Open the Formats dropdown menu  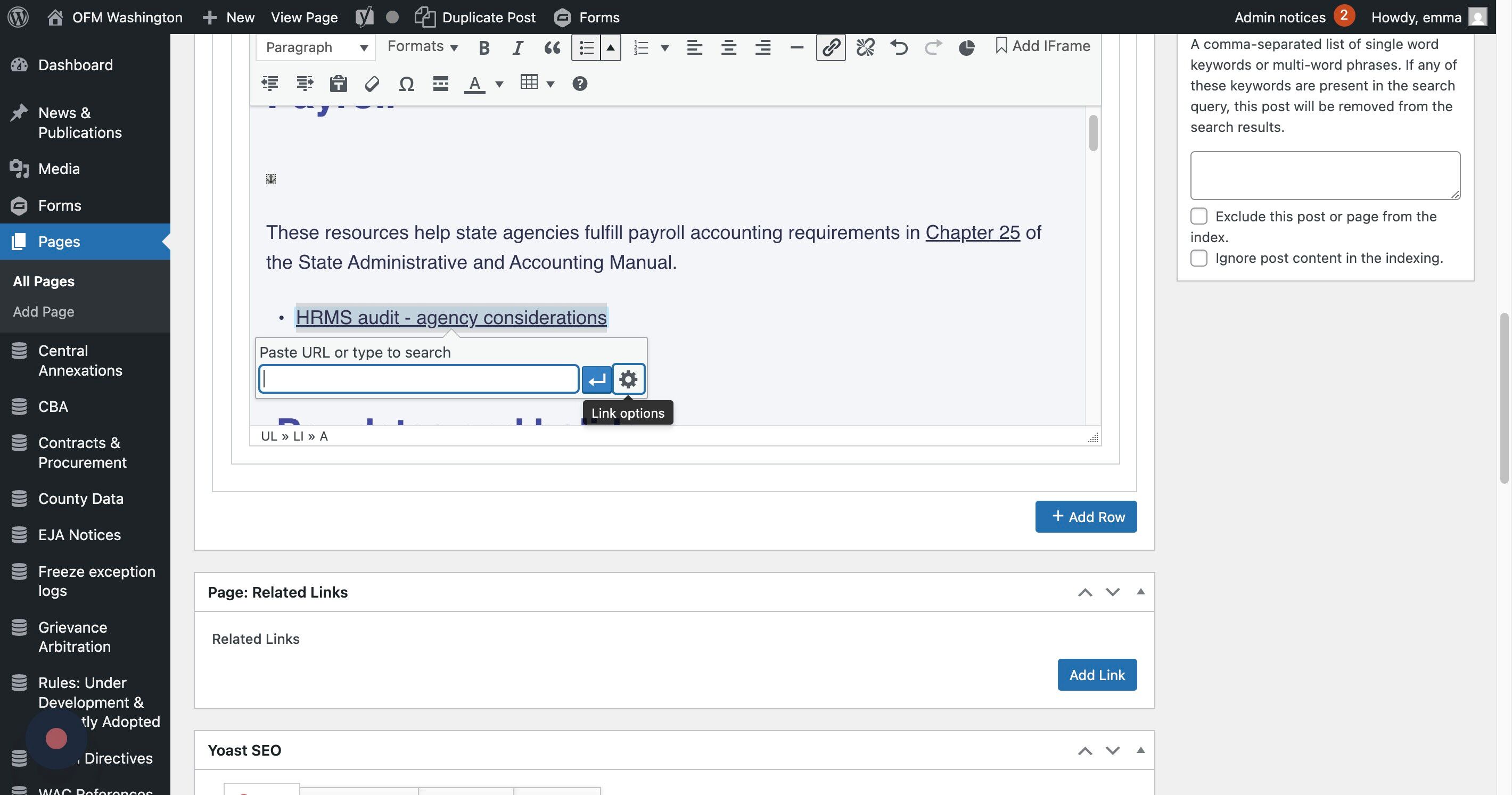point(422,46)
